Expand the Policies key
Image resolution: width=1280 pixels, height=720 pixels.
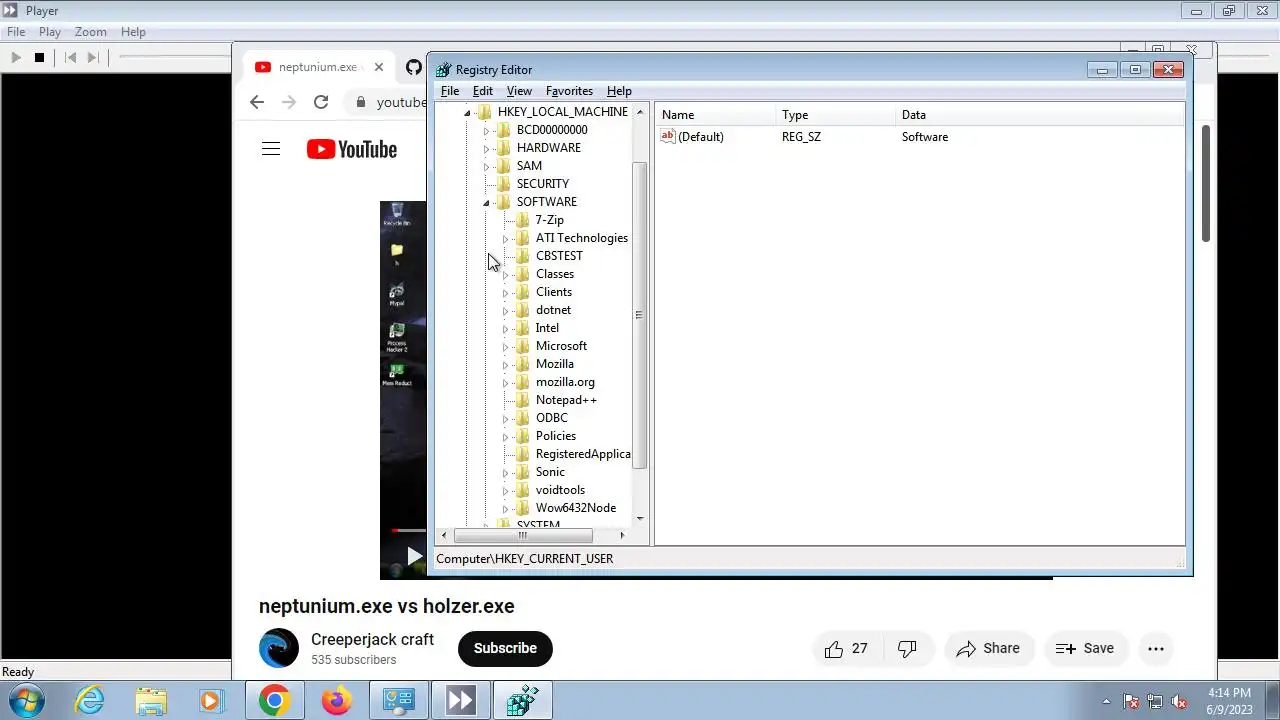point(505,436)
